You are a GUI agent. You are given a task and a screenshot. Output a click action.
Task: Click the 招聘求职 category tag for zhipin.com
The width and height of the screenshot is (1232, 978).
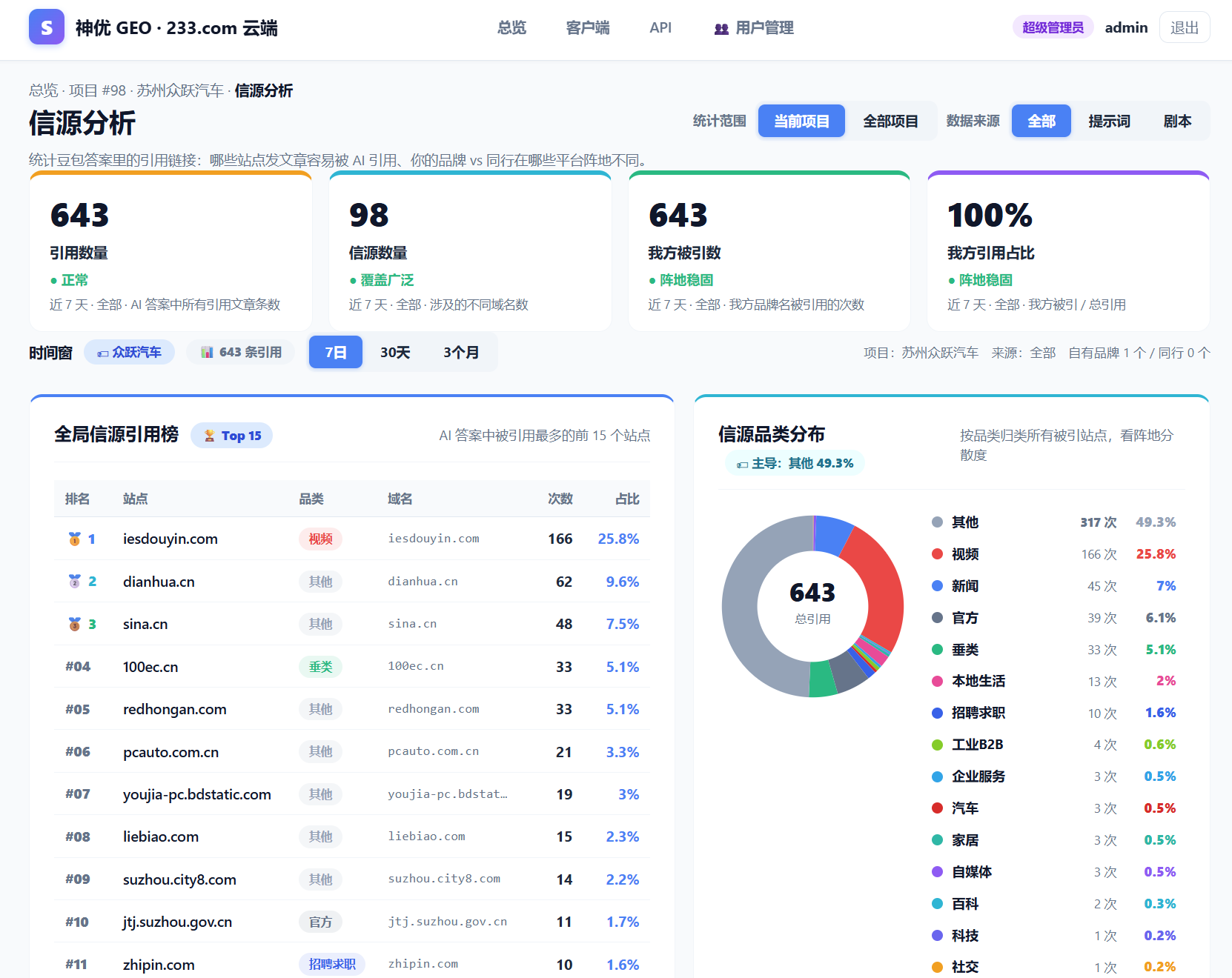[x=332, y=964]
